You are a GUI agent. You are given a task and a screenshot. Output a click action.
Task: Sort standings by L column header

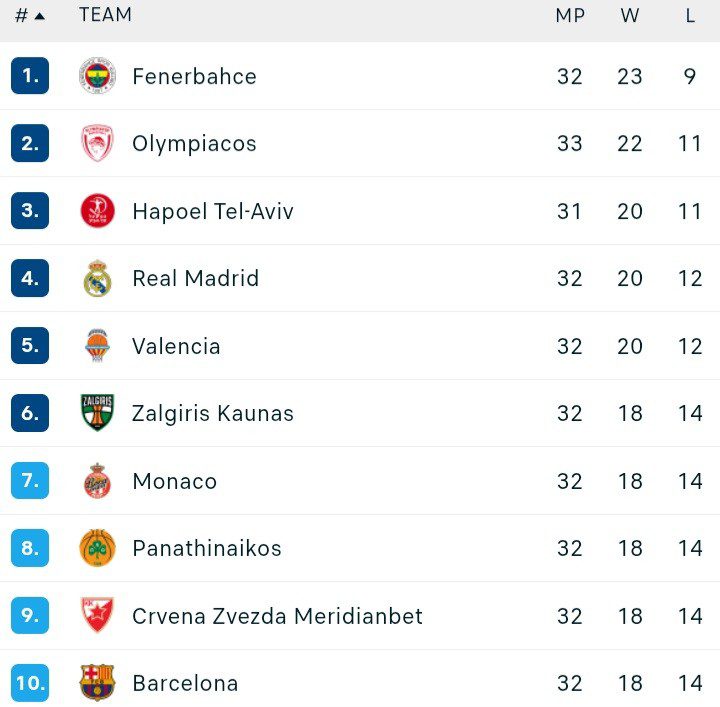coord(690,16)
